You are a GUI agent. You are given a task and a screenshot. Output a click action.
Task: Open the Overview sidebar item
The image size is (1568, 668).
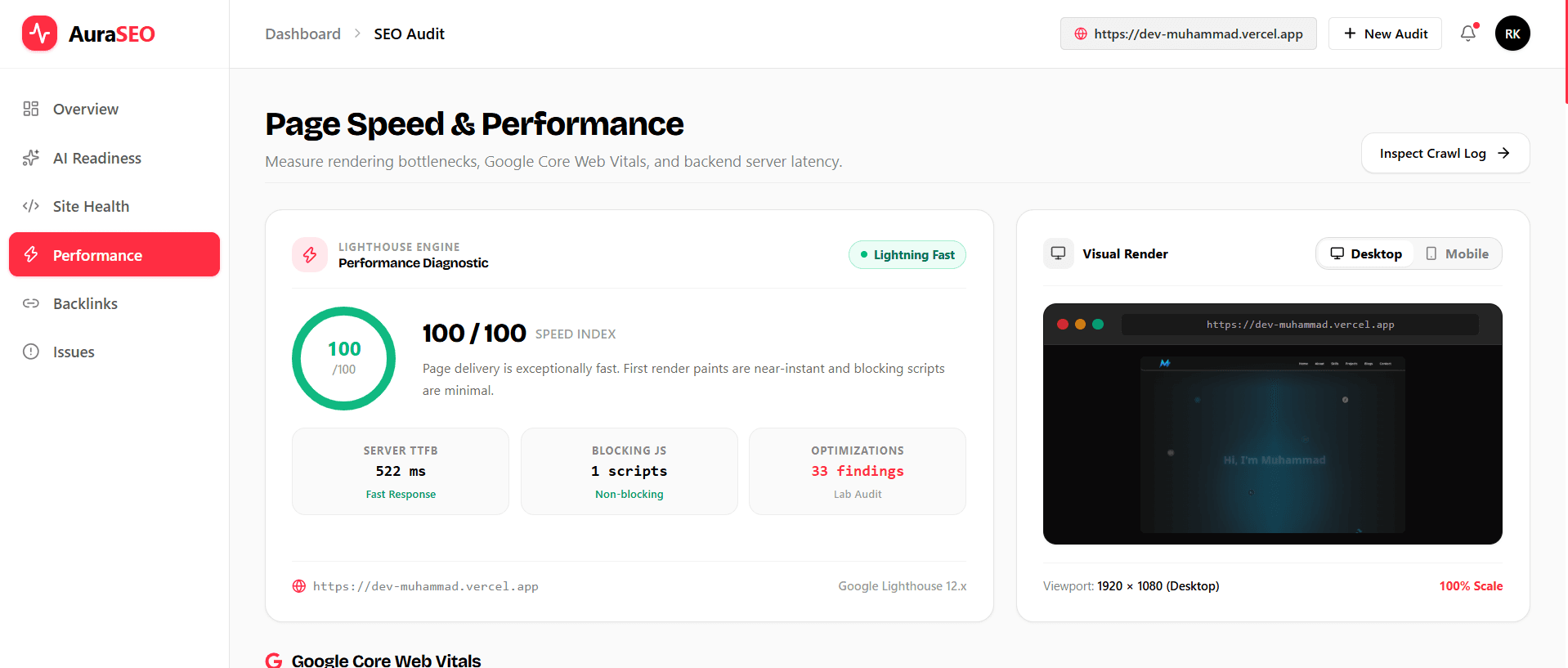click(x=114, y=110)
